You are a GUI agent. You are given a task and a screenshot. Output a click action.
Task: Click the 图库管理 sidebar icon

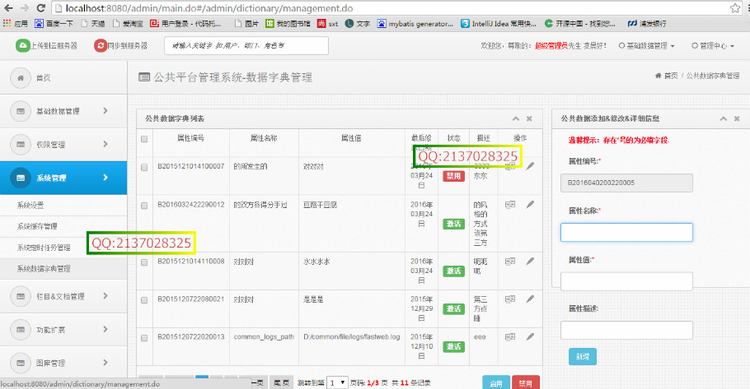tap(21, 363)
